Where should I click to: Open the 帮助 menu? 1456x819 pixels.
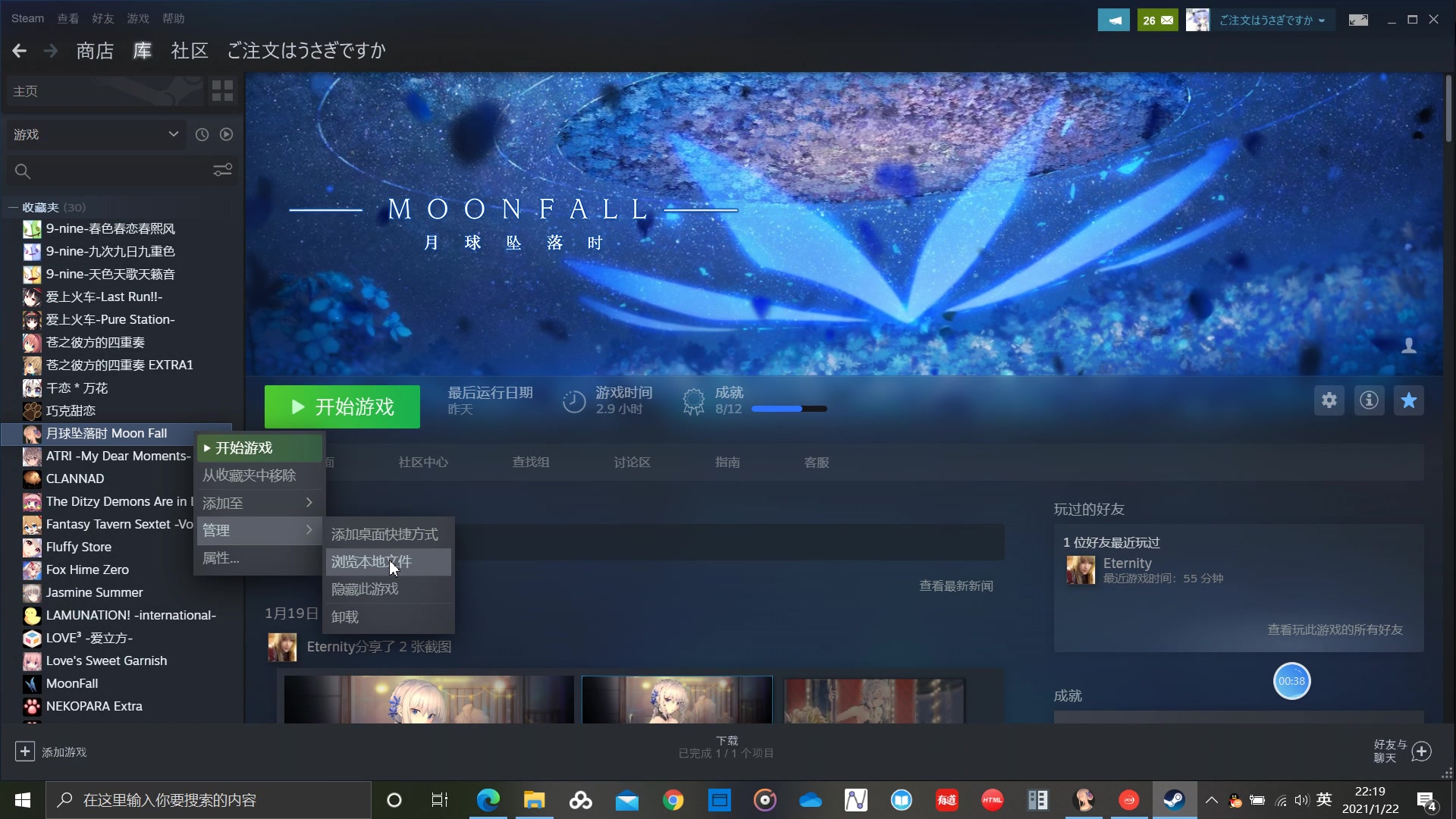point(174,18)
